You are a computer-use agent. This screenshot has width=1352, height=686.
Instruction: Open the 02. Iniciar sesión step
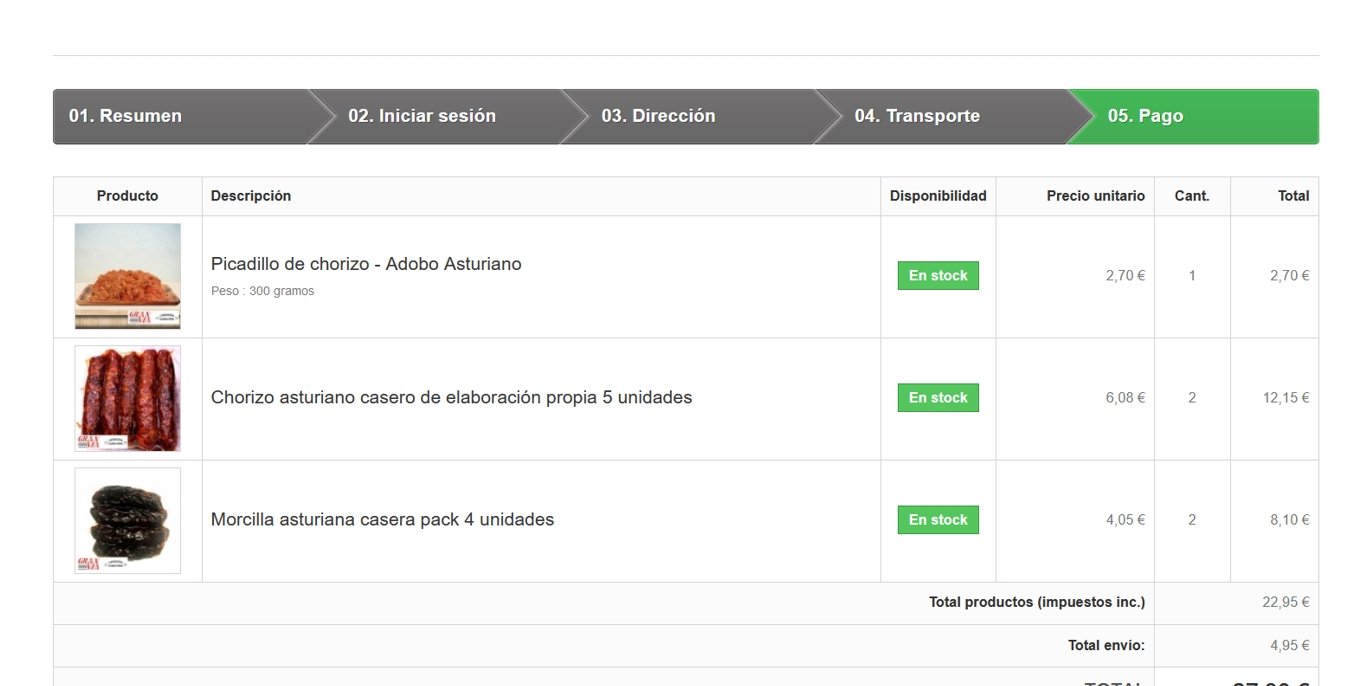(422, 116)
